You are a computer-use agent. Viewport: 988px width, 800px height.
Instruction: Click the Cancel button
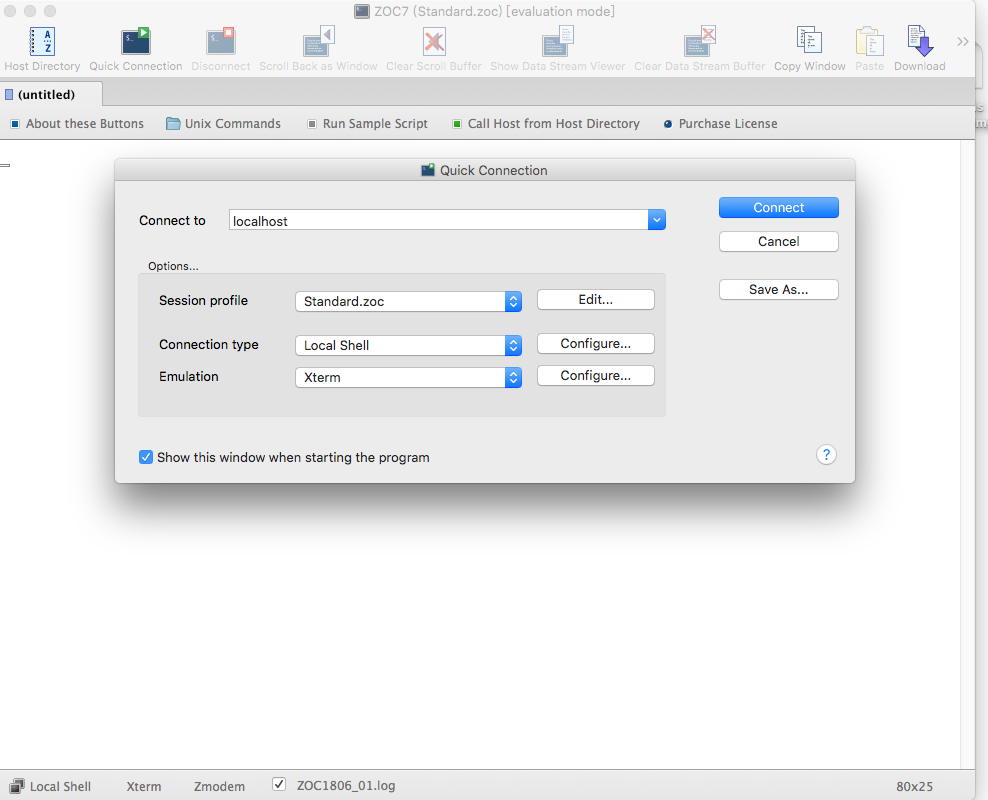click(x=779, y=242)
